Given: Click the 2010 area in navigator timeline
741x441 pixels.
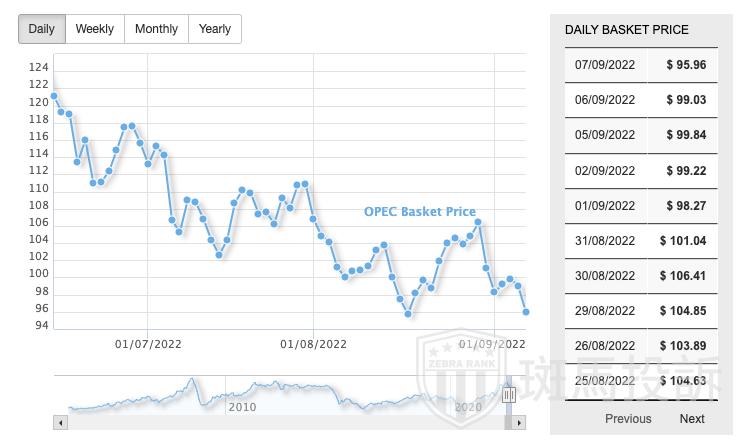Looking at the screenshot, I should [x=242, y=407].
